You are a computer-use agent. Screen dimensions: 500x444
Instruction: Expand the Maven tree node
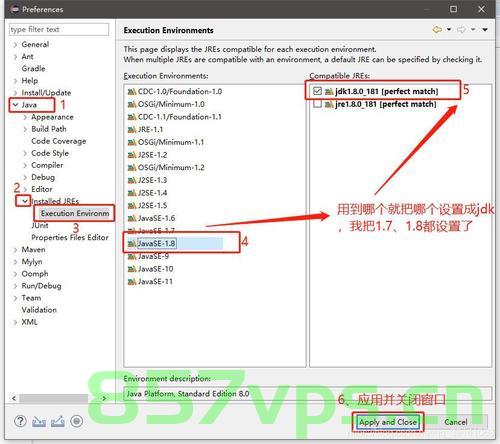pyautogui.click(x=15, y=250)
